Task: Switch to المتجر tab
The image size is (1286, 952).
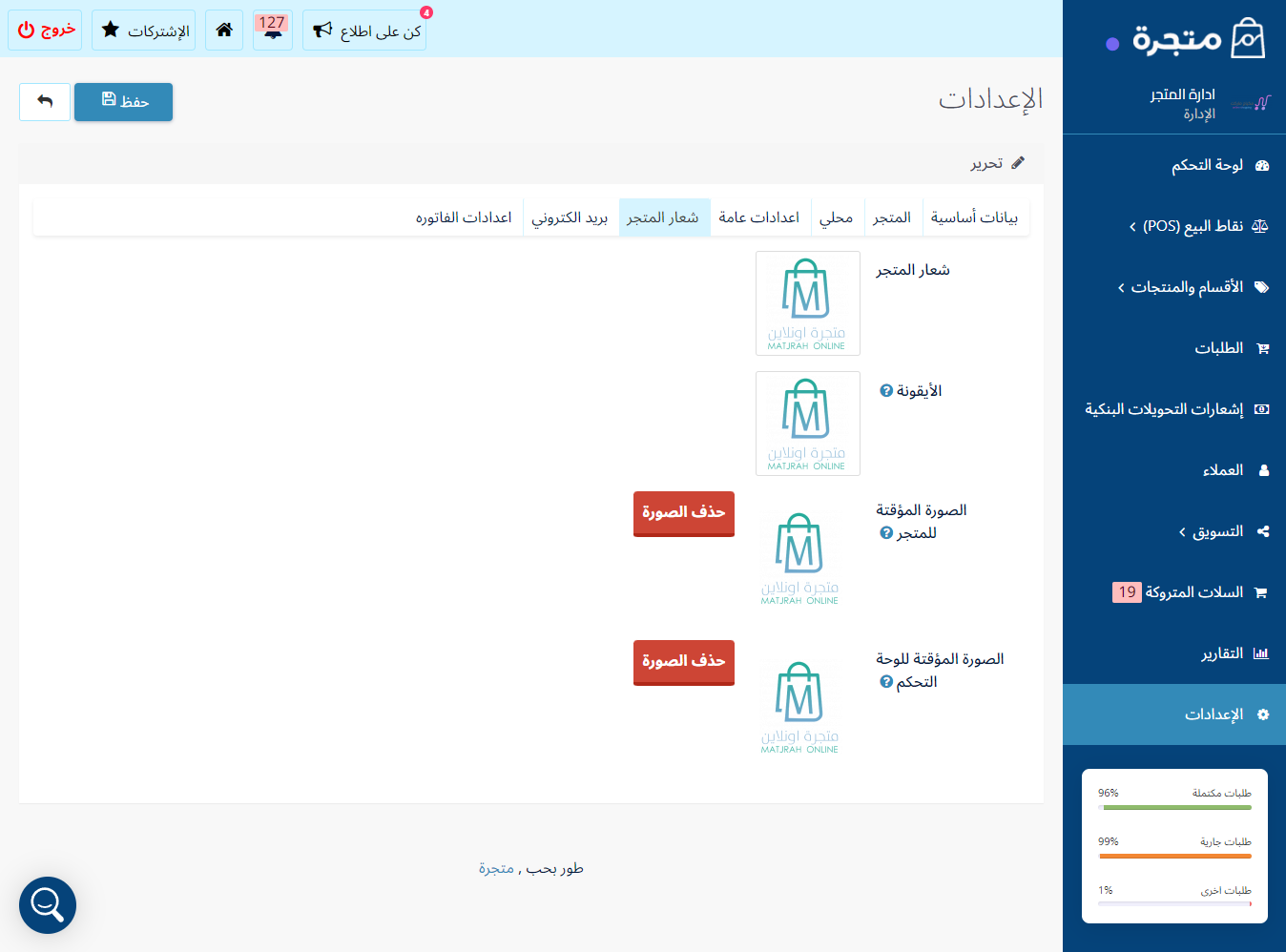Action: pyautogui.click(x=892, y=217)
